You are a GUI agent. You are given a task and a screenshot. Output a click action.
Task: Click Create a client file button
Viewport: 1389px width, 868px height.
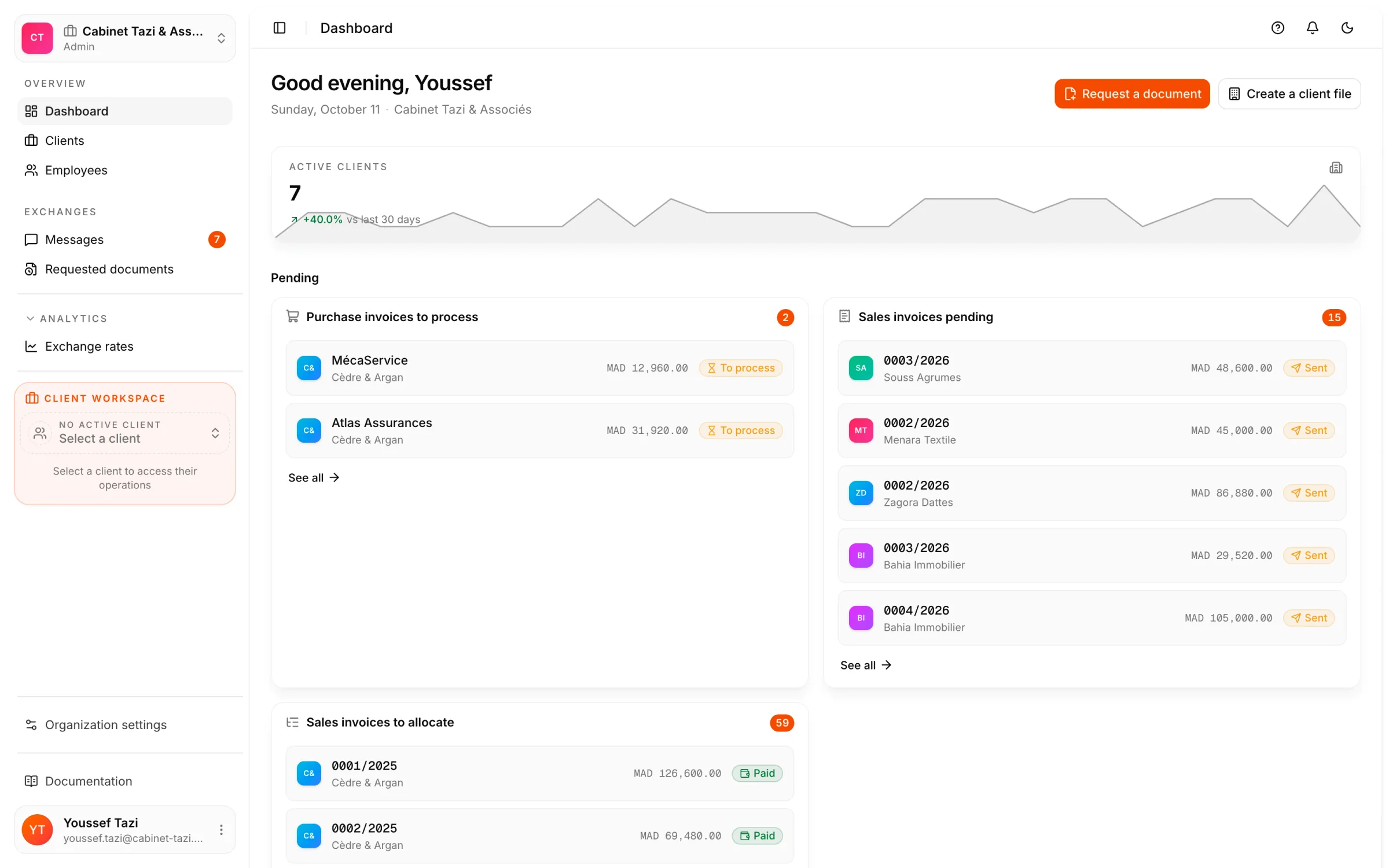[x=1289, y=94]
